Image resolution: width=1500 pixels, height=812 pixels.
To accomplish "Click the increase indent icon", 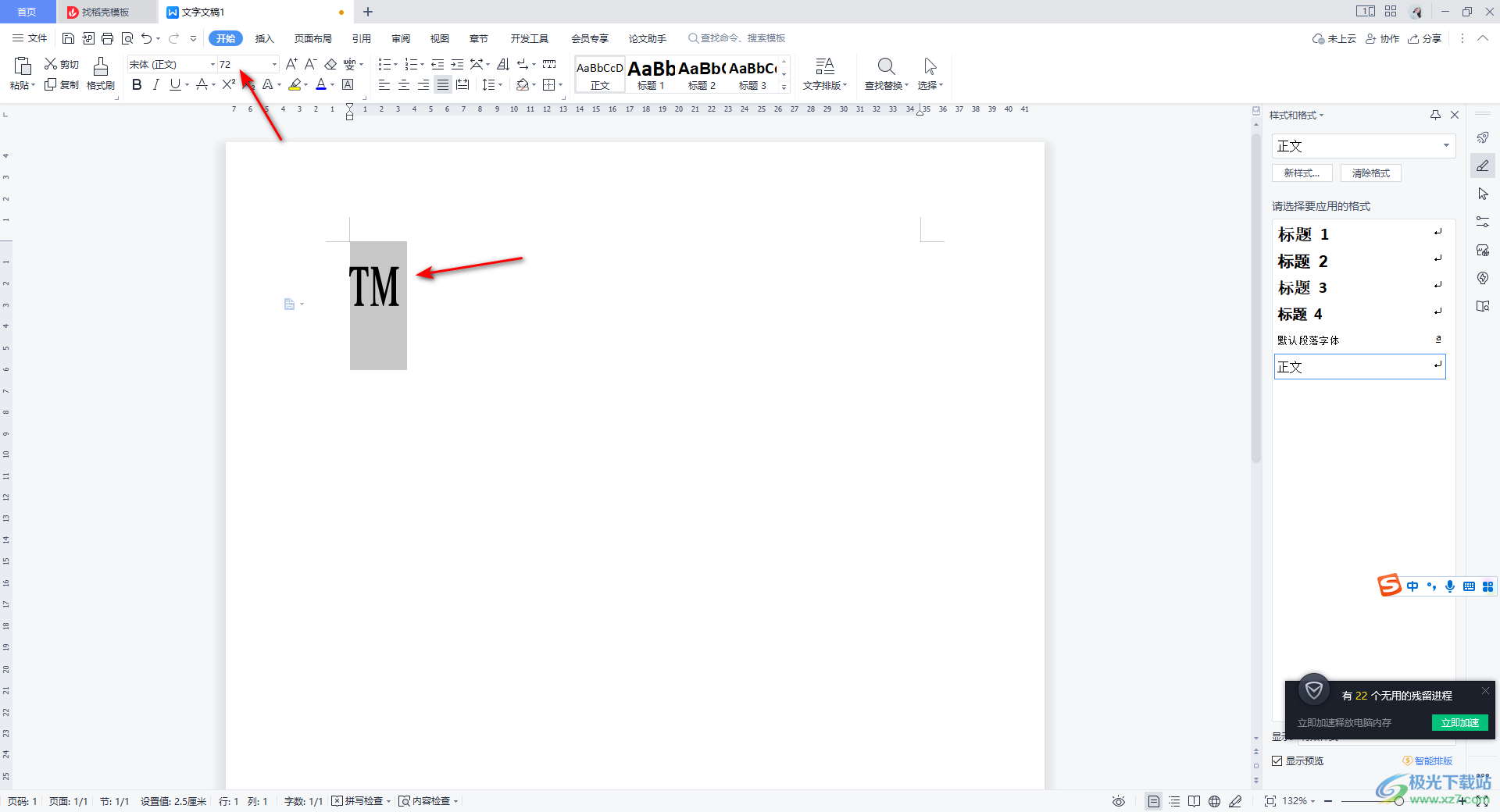I will pos(457,64).
